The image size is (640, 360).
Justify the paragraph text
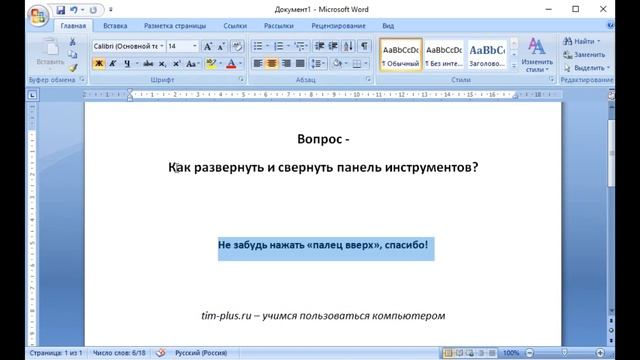(x=300, y=63)
